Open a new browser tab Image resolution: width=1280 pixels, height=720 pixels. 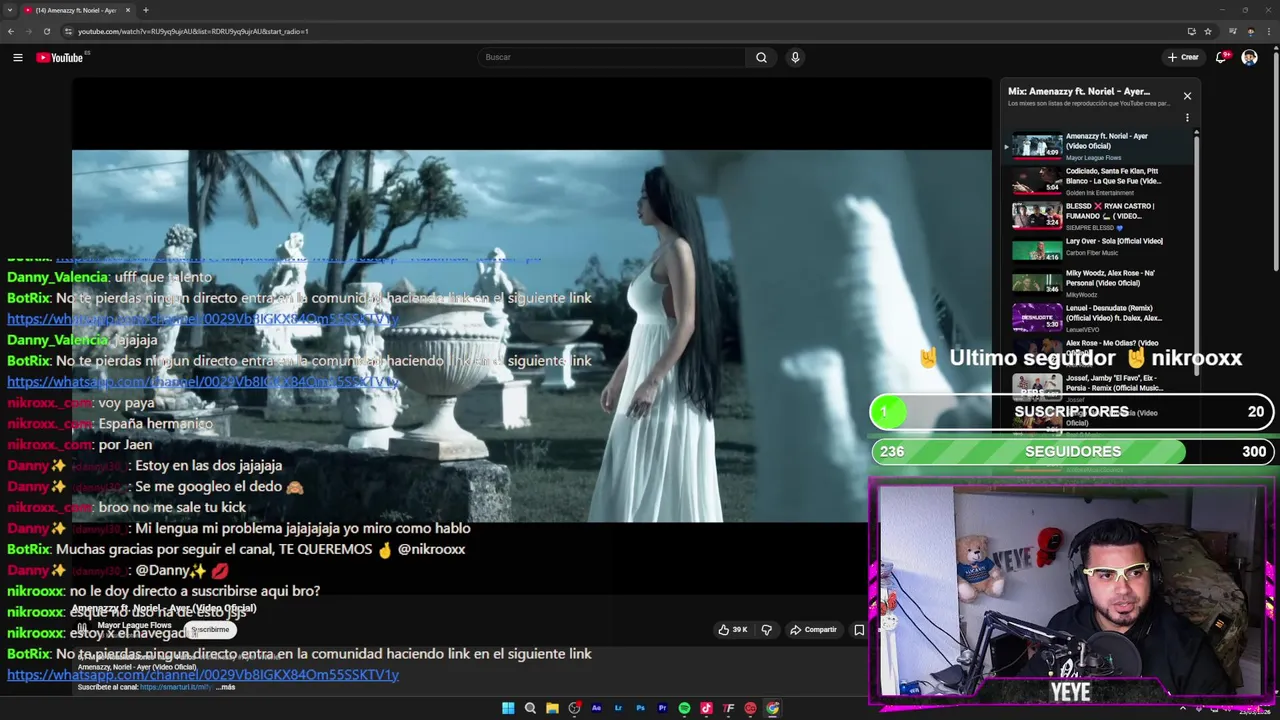(145, 10)
